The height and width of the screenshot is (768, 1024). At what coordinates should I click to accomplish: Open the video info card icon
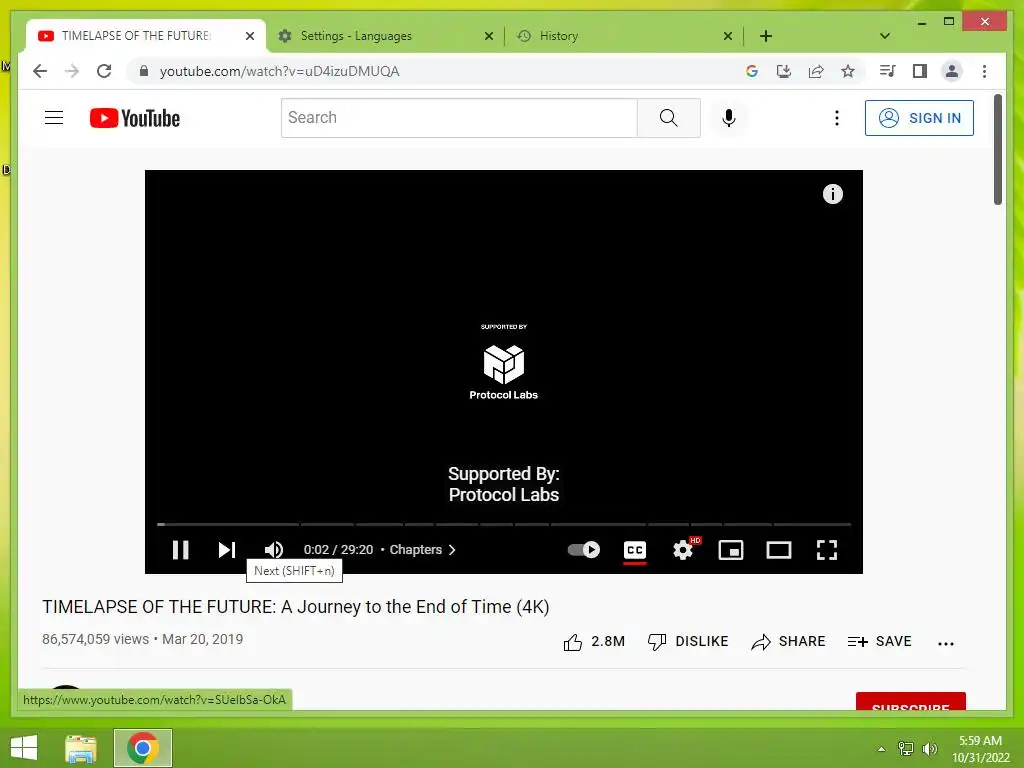833,194
